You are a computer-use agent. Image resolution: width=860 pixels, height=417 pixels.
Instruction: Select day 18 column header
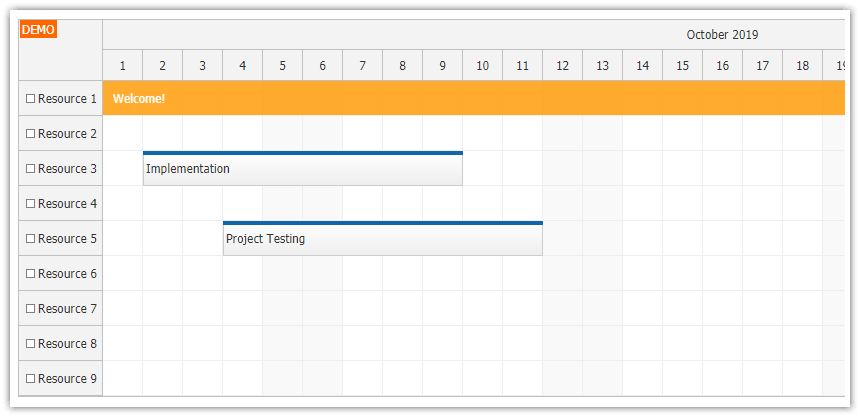tap(802, 66)
